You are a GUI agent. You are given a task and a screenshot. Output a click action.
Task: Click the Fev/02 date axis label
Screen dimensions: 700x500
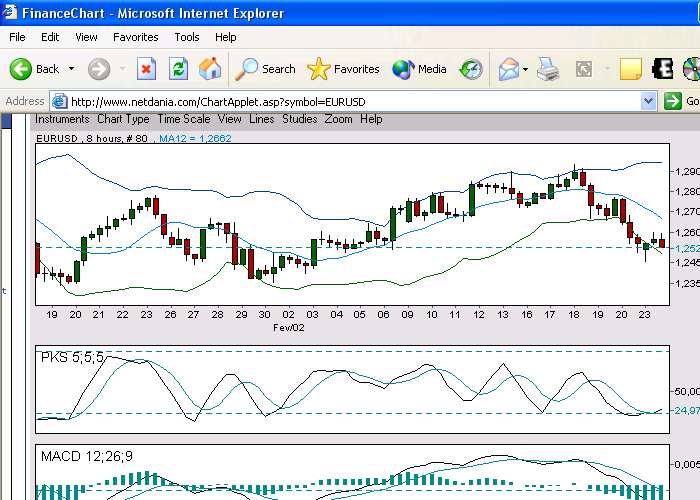pyautogui.click(x=288, y=328)
